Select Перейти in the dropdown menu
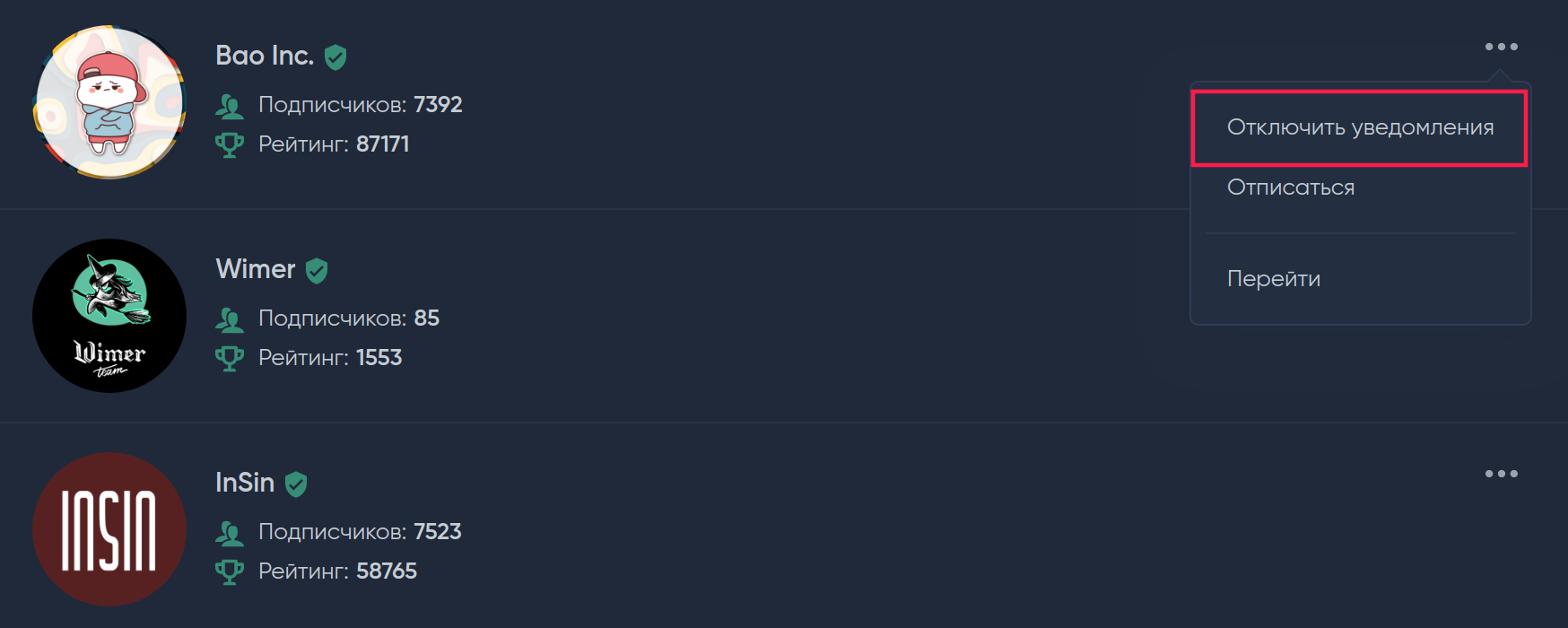The height and width of the screenshot is (628, 1568). (1274, 279)
